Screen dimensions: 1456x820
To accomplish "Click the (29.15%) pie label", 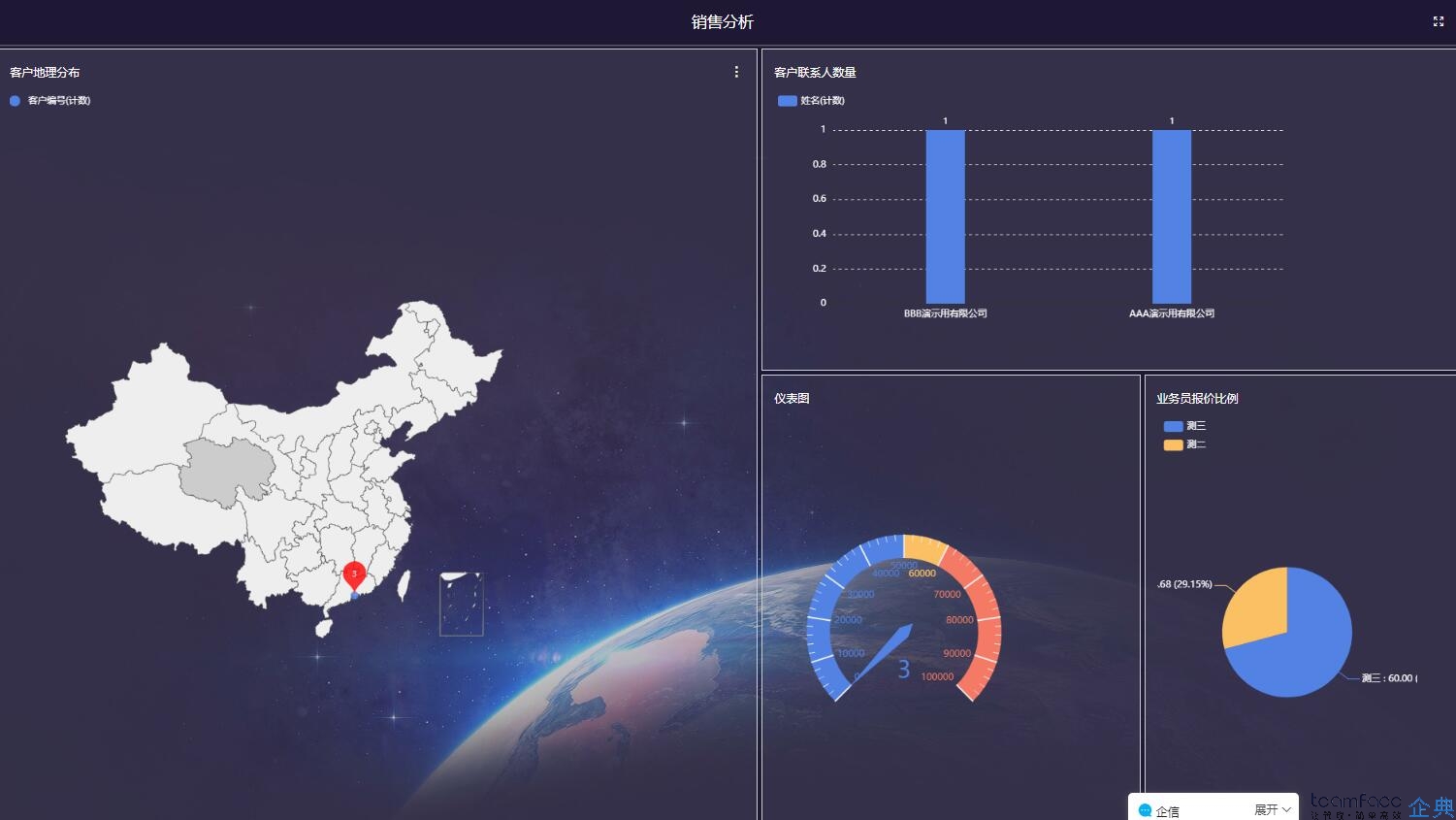I will [x=1184, y=584].
